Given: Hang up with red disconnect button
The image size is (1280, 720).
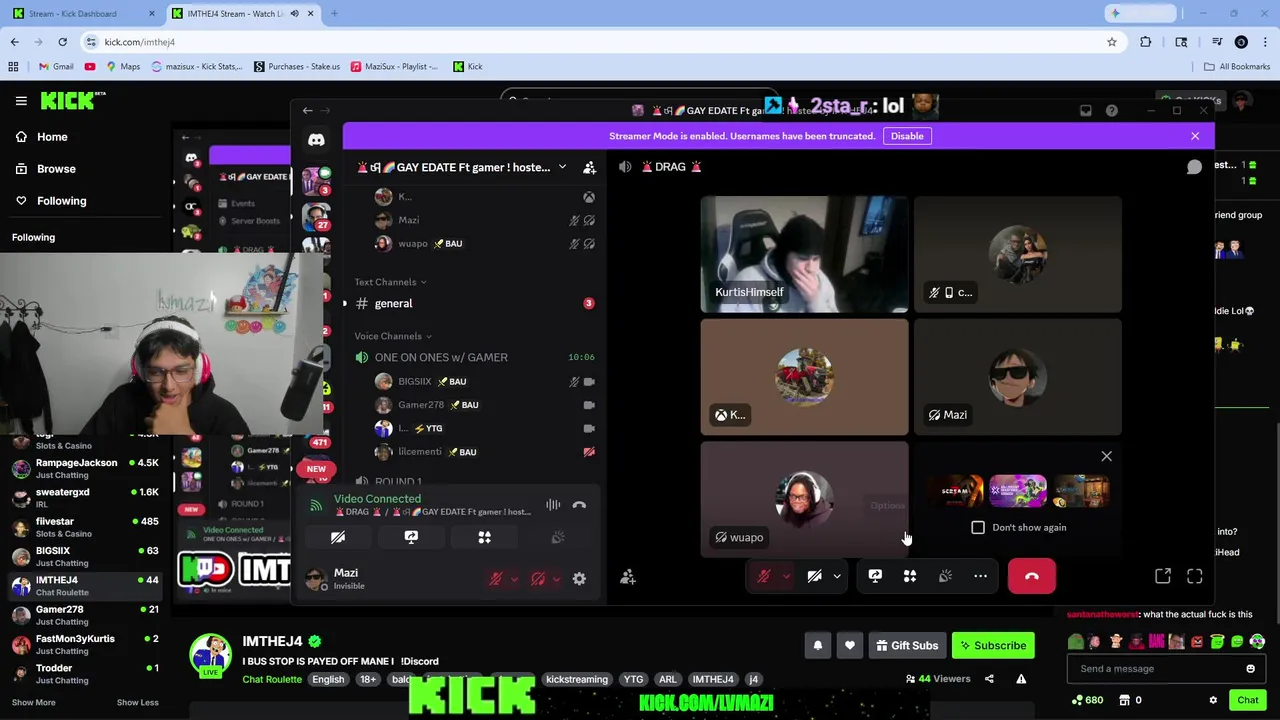Looking at the screenshot, I should pos(1032,576).
